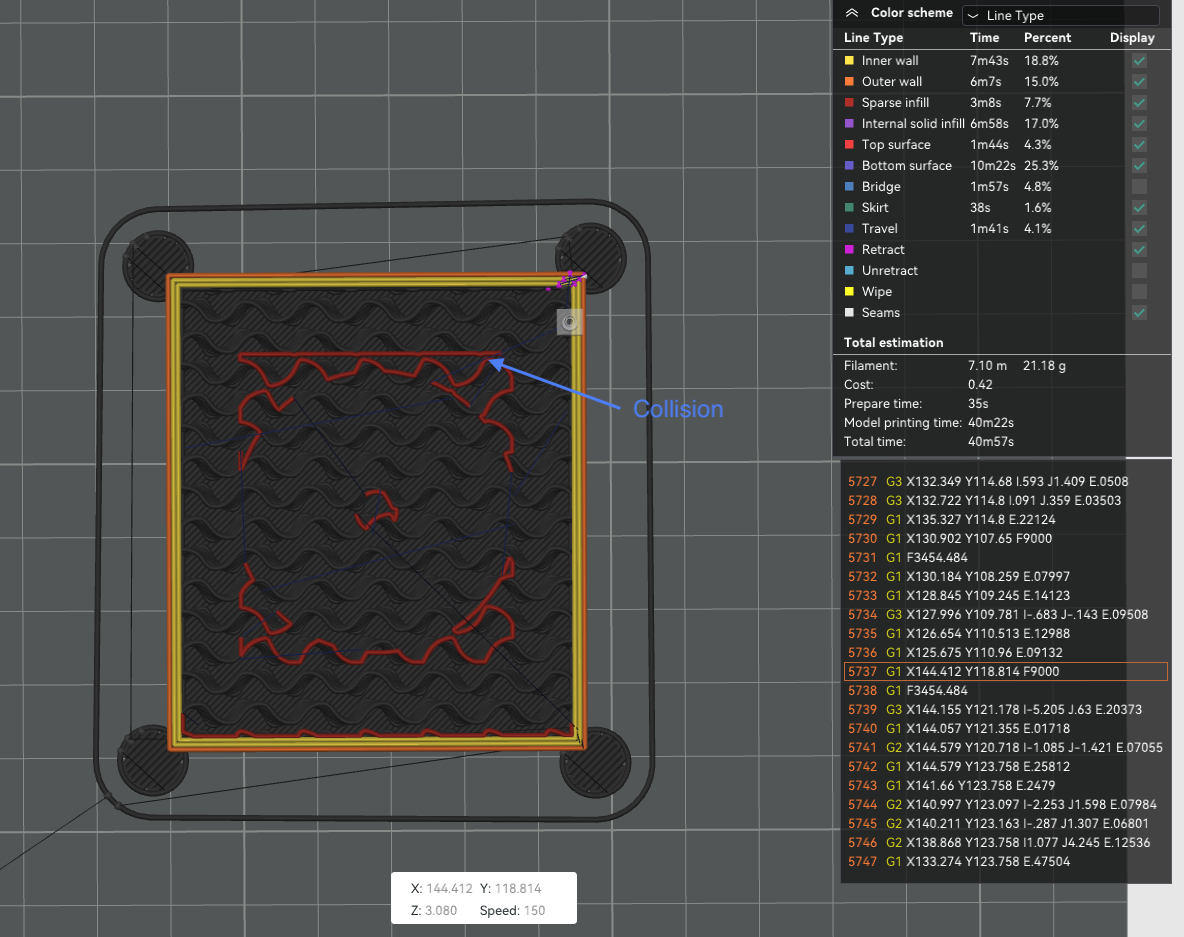1184x937 pixels.
Task: Click the teal Unretract legend icon
Action: click(851, 270)
